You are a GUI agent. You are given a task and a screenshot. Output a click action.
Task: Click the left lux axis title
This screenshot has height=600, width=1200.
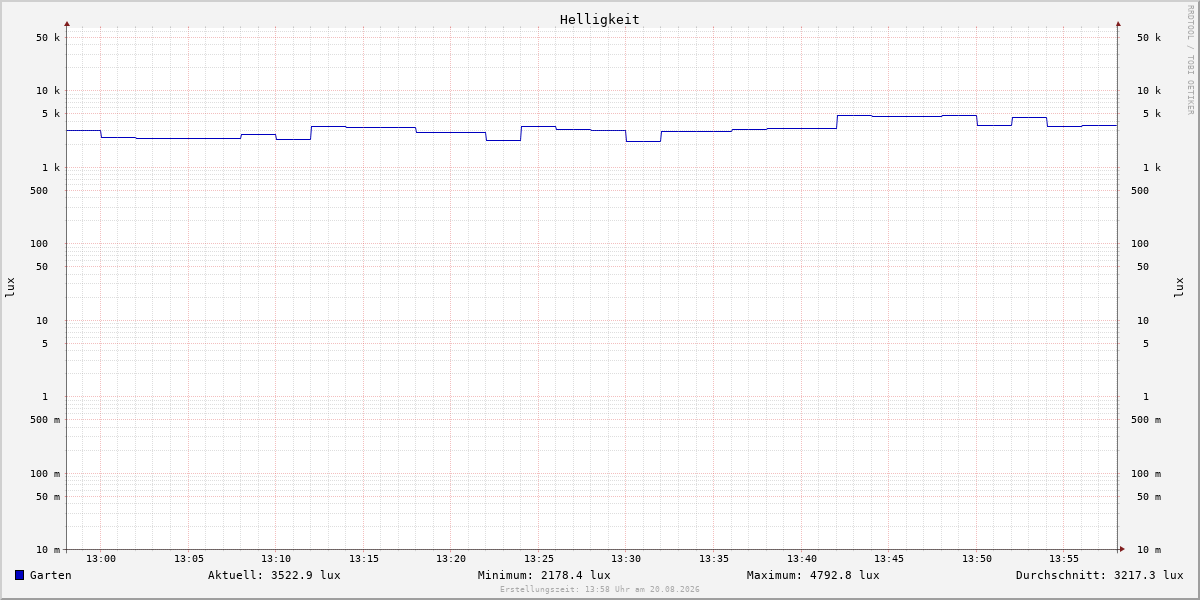click(x=10, y=288)
